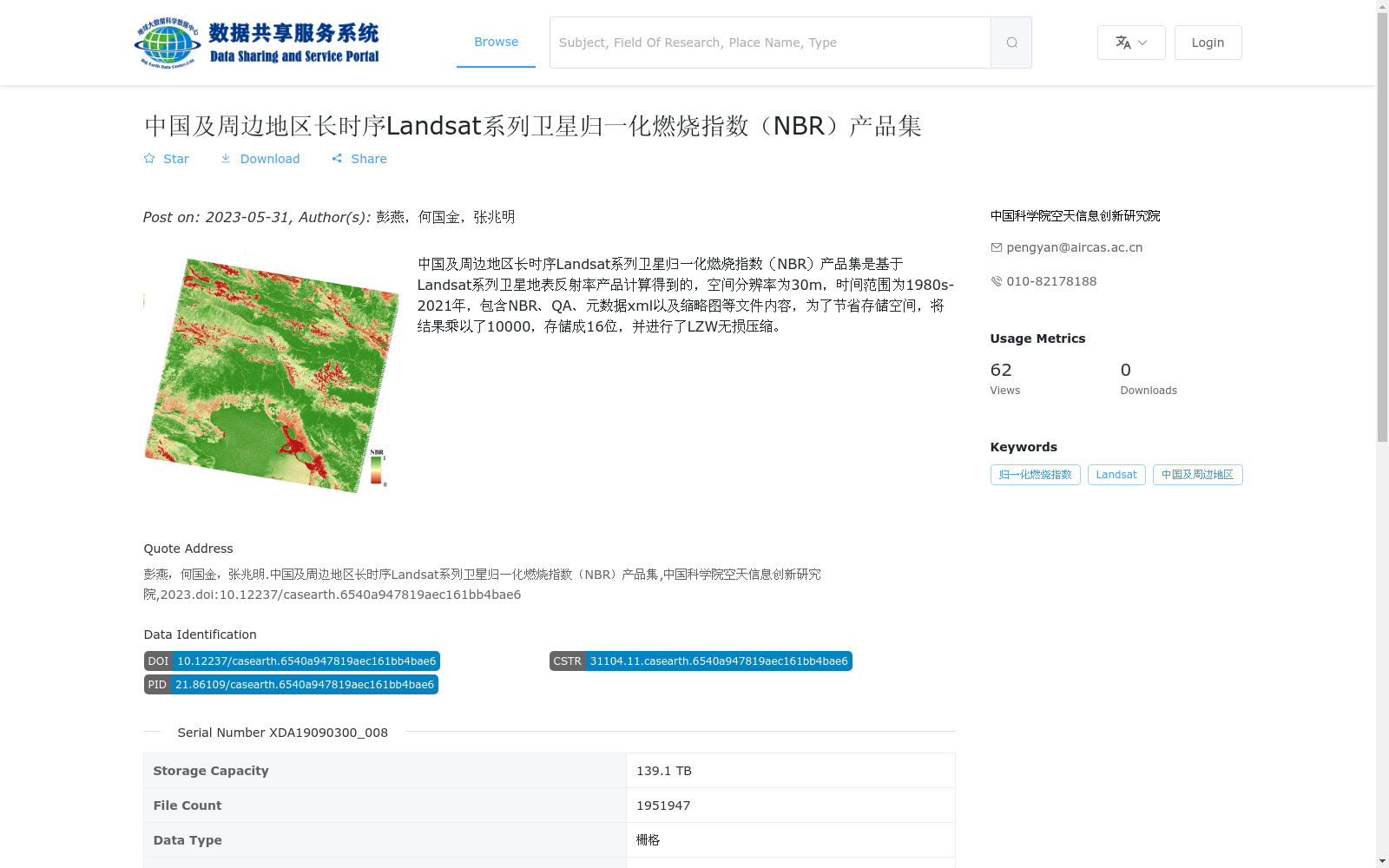Click the phone number 010-82178188
The width and height of the screenshot is (1389, 868).
[x=1051, y=281]
